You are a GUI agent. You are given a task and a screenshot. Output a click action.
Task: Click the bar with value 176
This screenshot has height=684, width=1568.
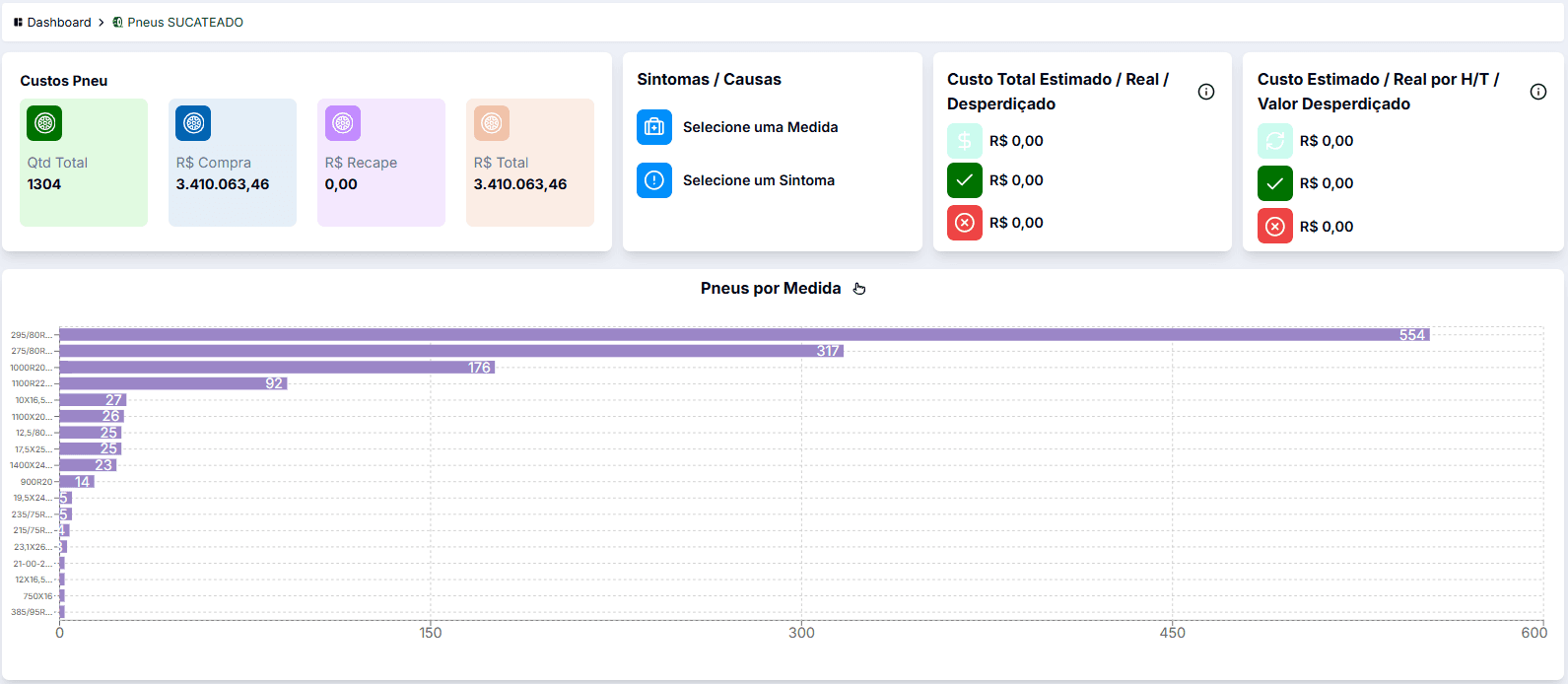click(277, 368)
